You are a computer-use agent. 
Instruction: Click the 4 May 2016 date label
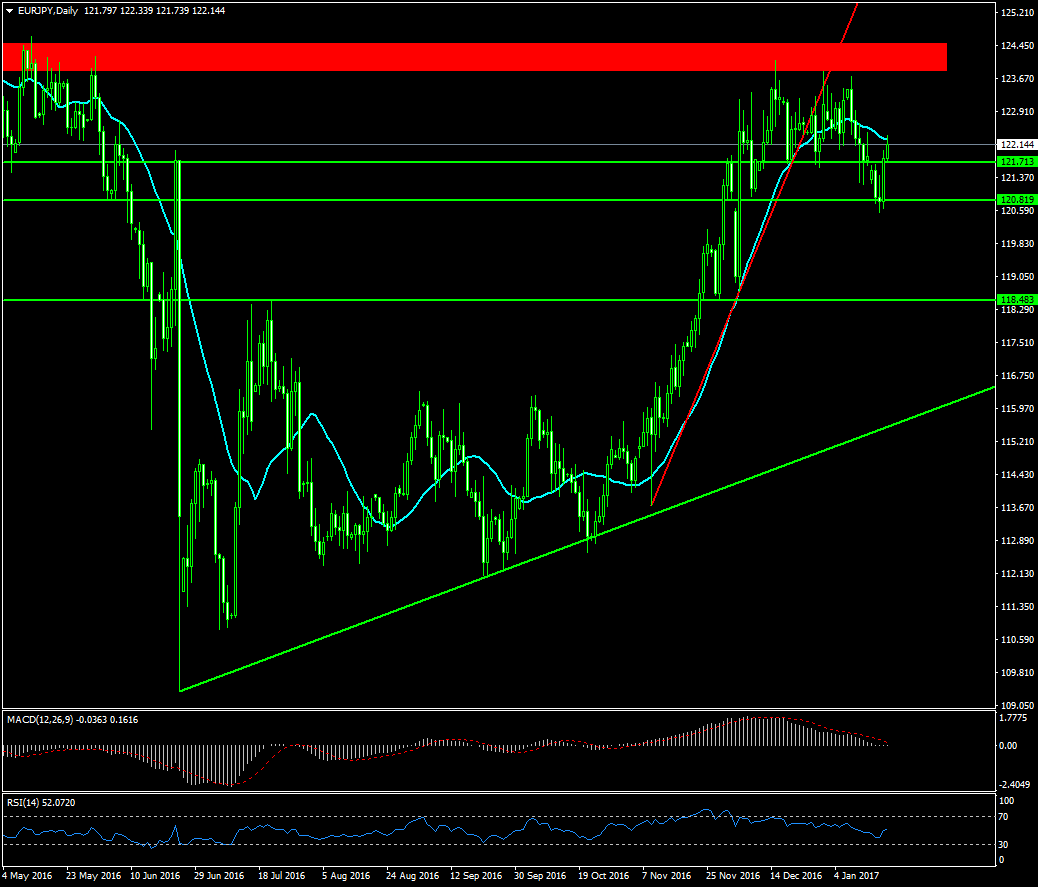point(29,876)
